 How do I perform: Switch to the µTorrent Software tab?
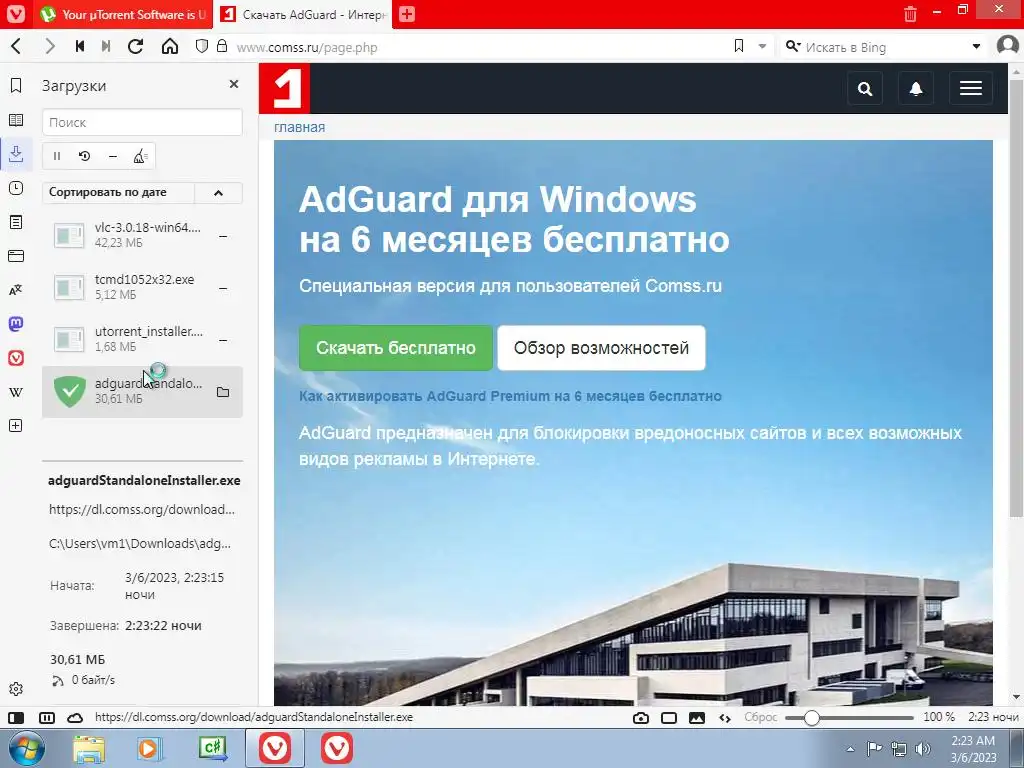[123, 14]
